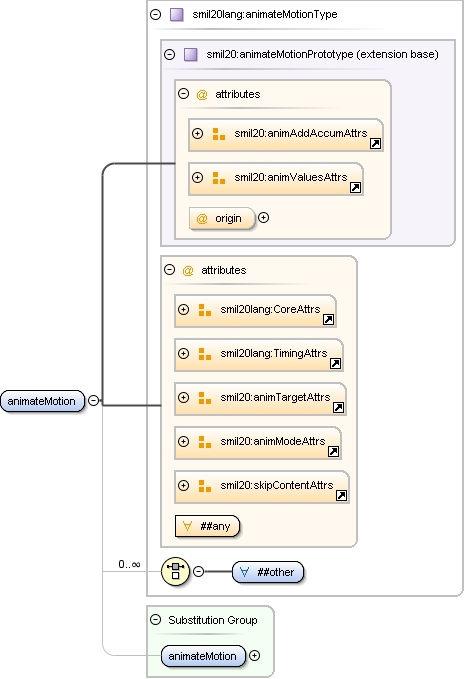Click the attribute group icon of TimingAttrs
Image resolution: width=465 pixels, height=679 pixels.
205,354
